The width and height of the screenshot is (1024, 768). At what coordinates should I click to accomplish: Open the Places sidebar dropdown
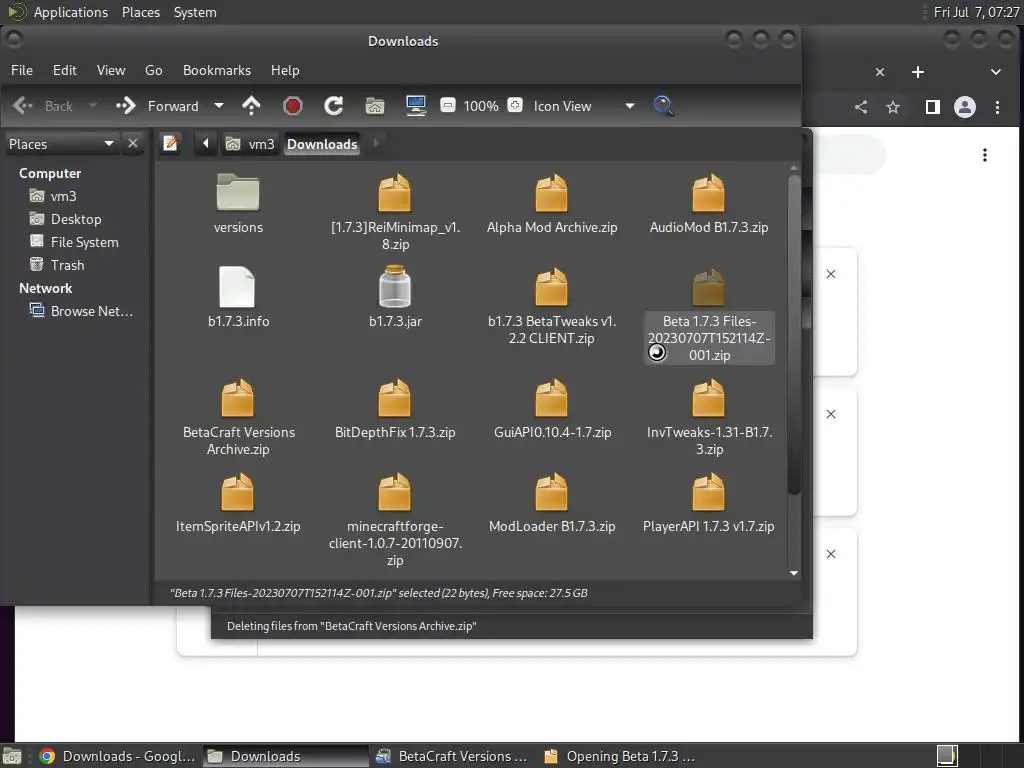click(61, 144)
